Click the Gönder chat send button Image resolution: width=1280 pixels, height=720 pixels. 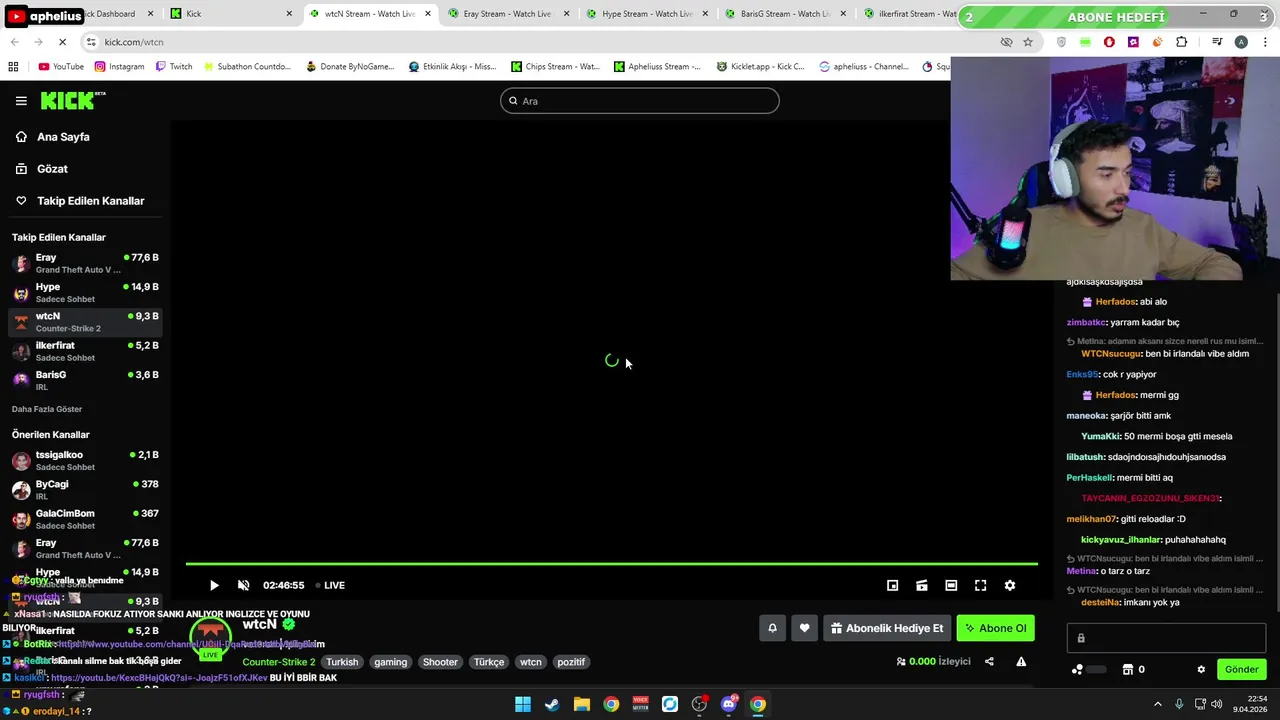(1241, 670)
